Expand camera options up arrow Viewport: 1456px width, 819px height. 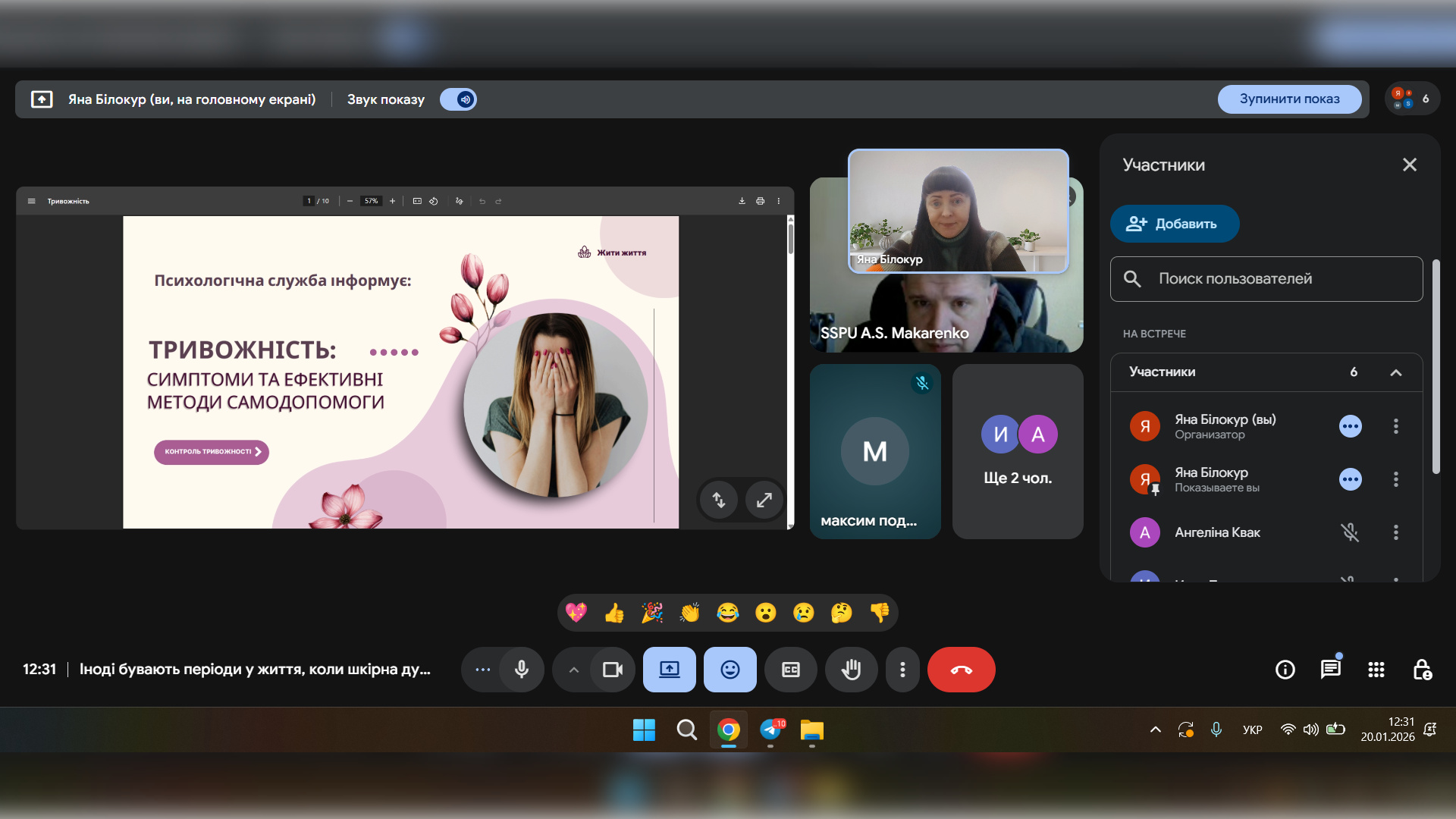tap(574, 670)
